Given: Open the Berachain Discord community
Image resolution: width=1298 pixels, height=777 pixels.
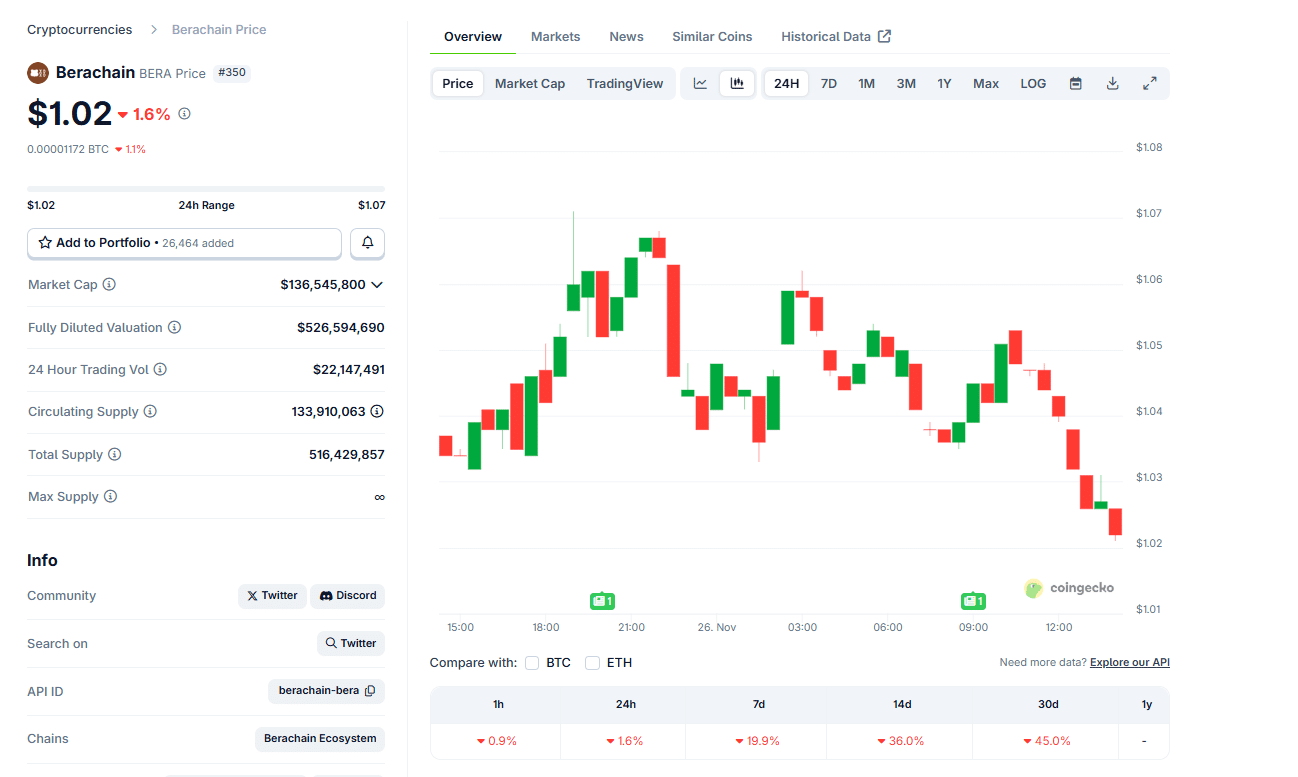Looking at the screenshot, I should click(x=347, y=595).
